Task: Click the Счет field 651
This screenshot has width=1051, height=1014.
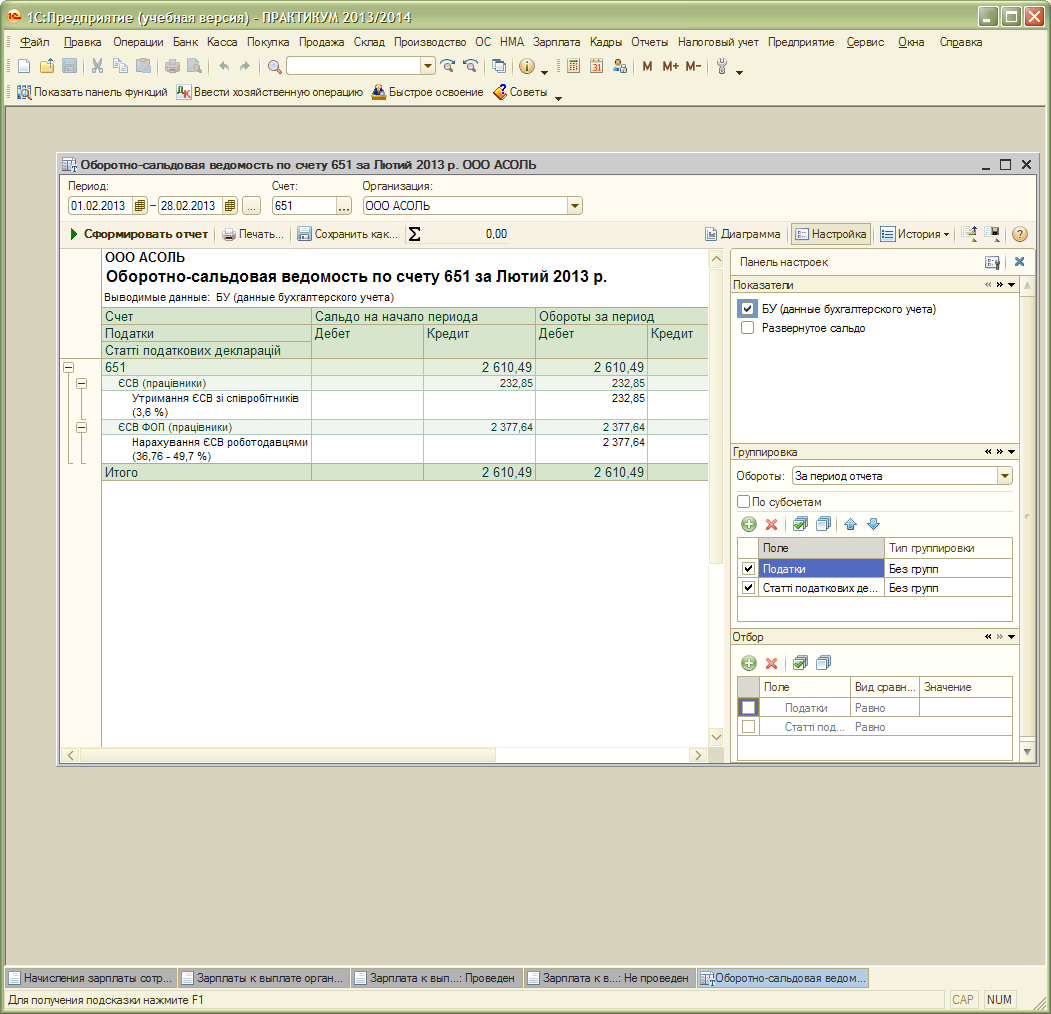Action: coord(304,206)
